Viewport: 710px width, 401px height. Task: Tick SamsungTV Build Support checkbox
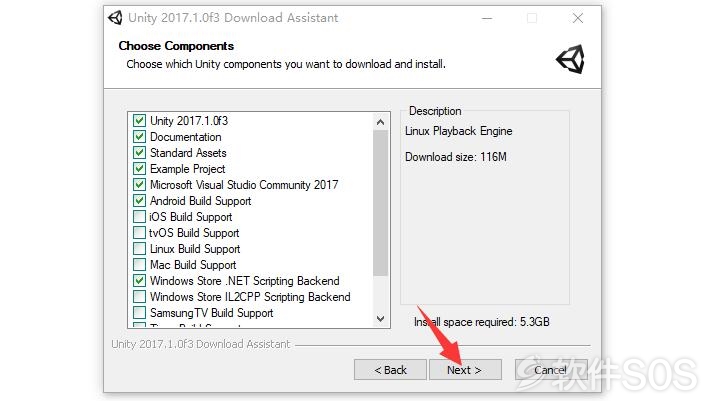pyautogui.click(x=139, y=313)
